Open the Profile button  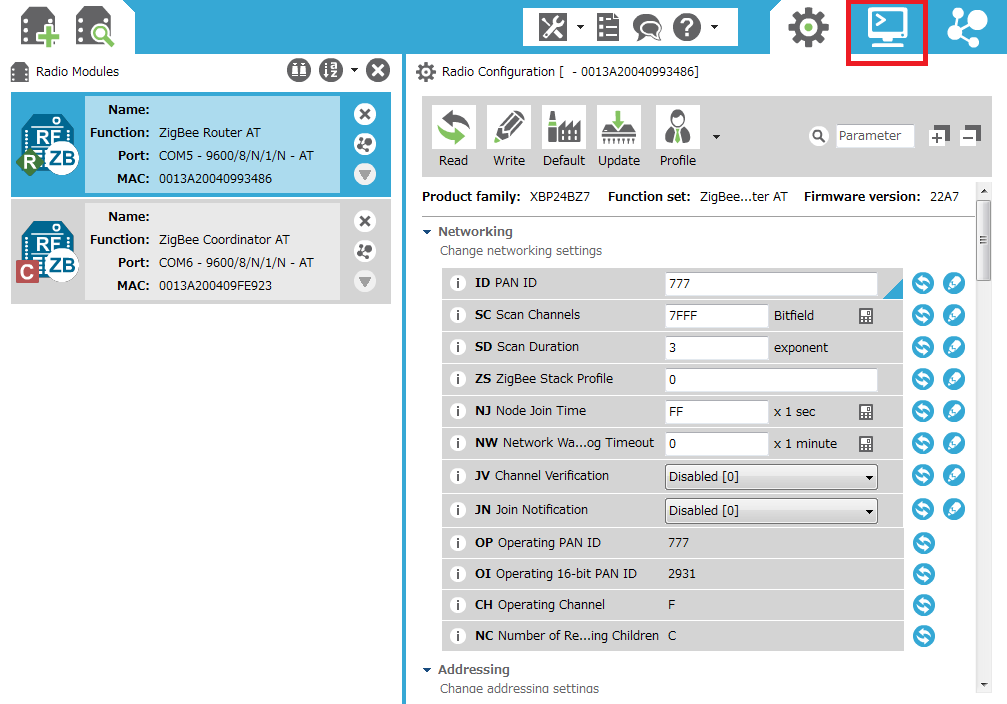pyautogui.click(x=678, y=137)
